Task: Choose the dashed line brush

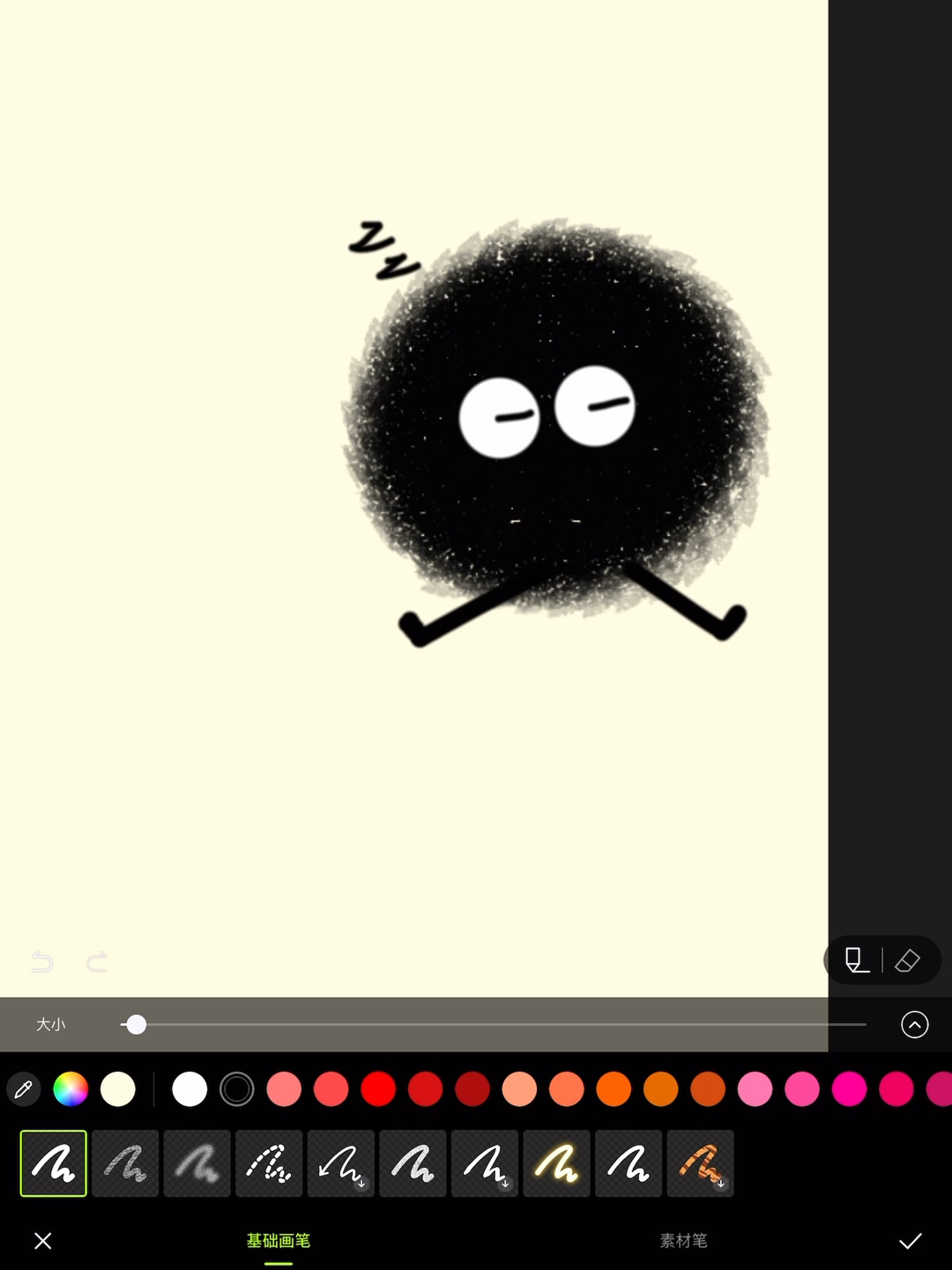Action: (x=269, y=1163)
